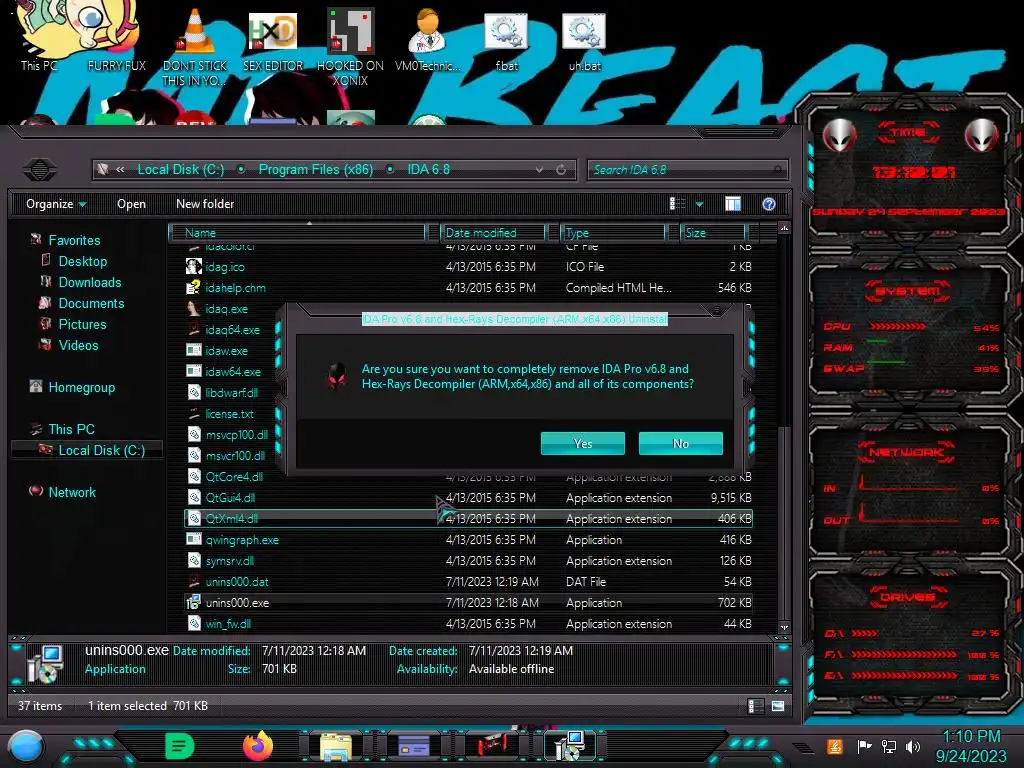
Task: Open File Explorer from the taskbar
Action: click(x=336, y=746)
